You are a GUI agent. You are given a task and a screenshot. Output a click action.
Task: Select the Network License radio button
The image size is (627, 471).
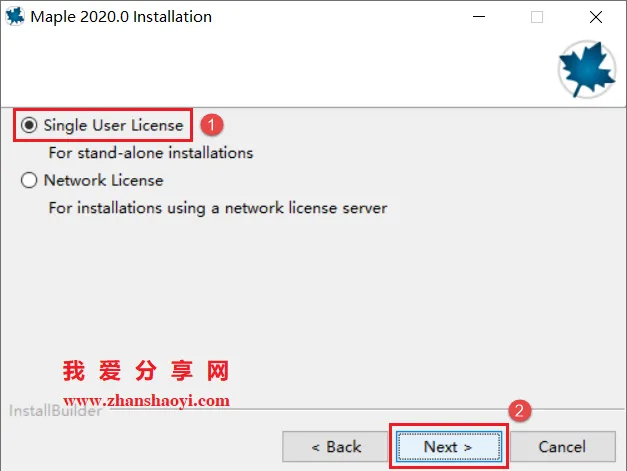coord(29,180)
